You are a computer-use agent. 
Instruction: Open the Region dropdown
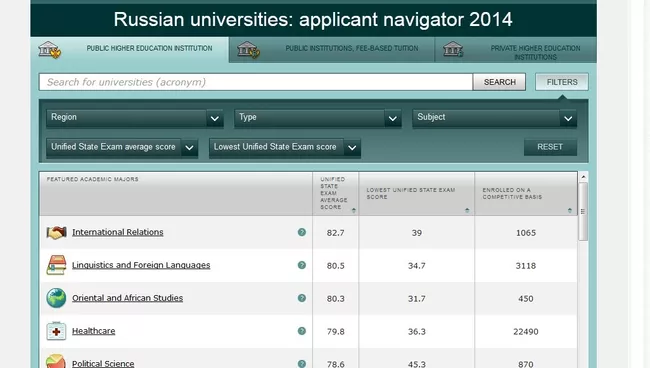(135, 118)
